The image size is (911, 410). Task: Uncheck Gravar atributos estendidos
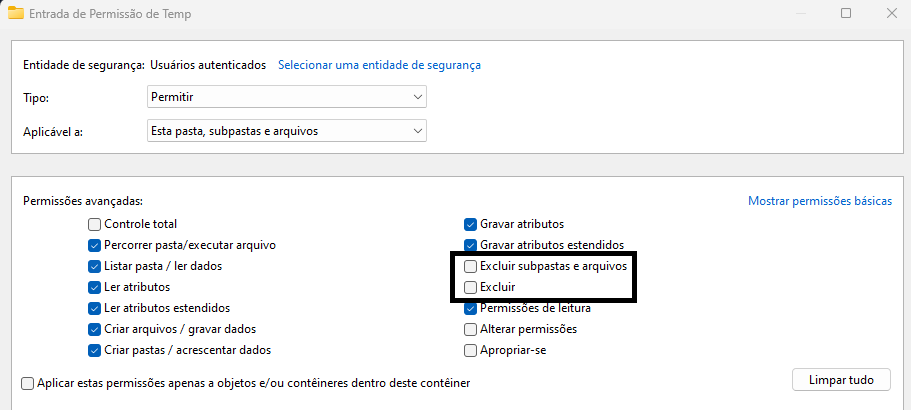tap(471, 245)
